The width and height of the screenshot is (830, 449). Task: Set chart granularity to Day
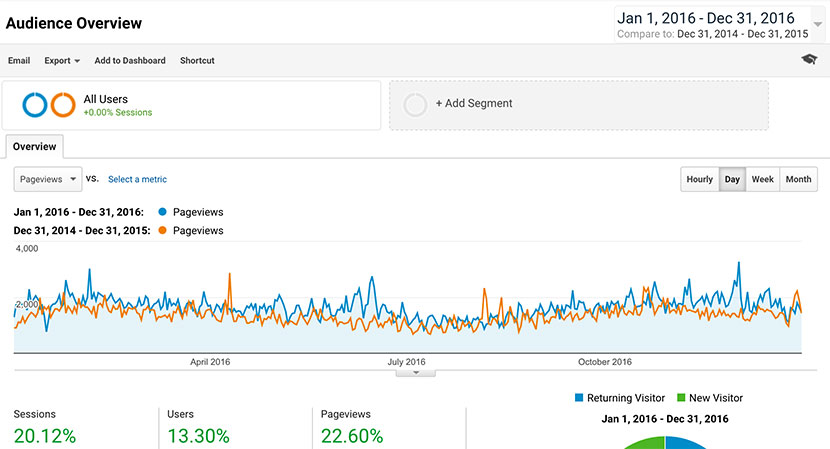click(x=732, y=179)
